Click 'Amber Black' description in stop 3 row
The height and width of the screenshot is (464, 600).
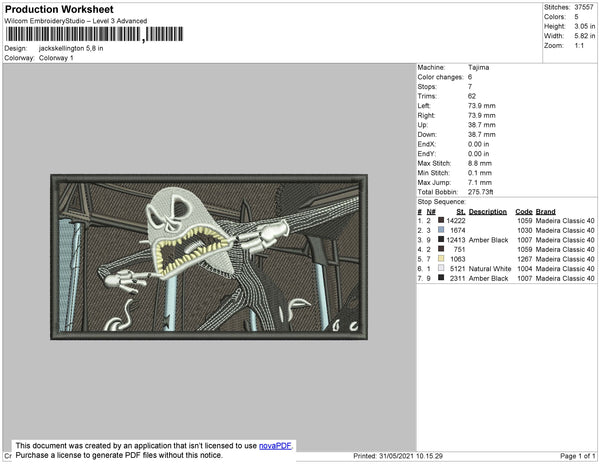[x=488, y=240]
